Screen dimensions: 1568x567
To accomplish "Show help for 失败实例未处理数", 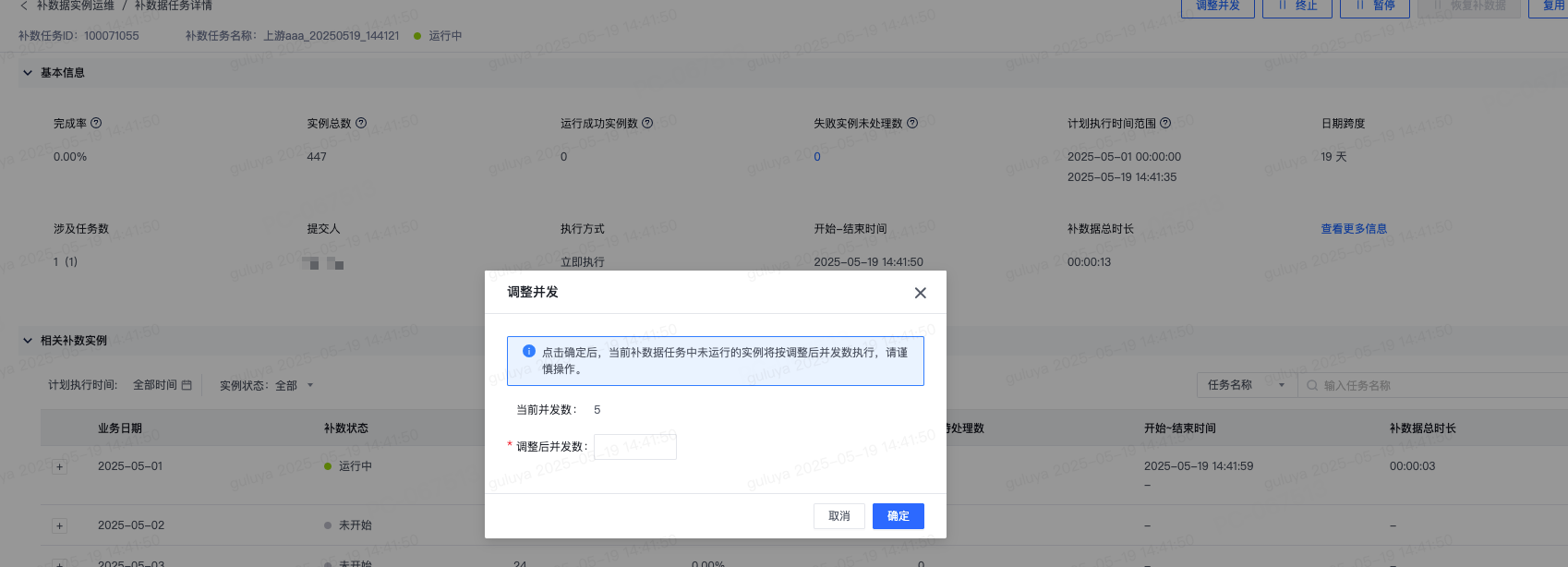I will coord(912,123).
